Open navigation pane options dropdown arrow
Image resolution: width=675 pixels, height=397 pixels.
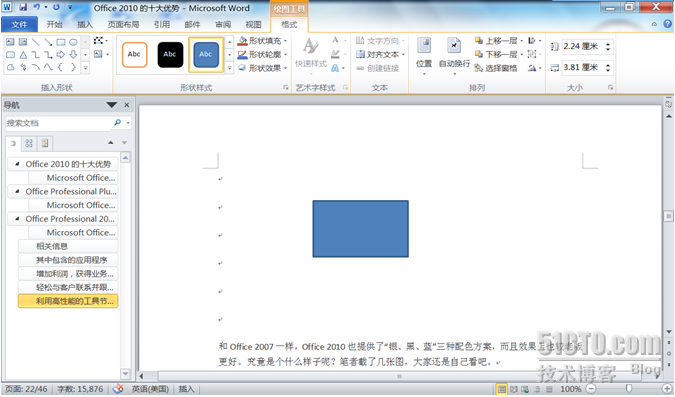click(111, 105)
